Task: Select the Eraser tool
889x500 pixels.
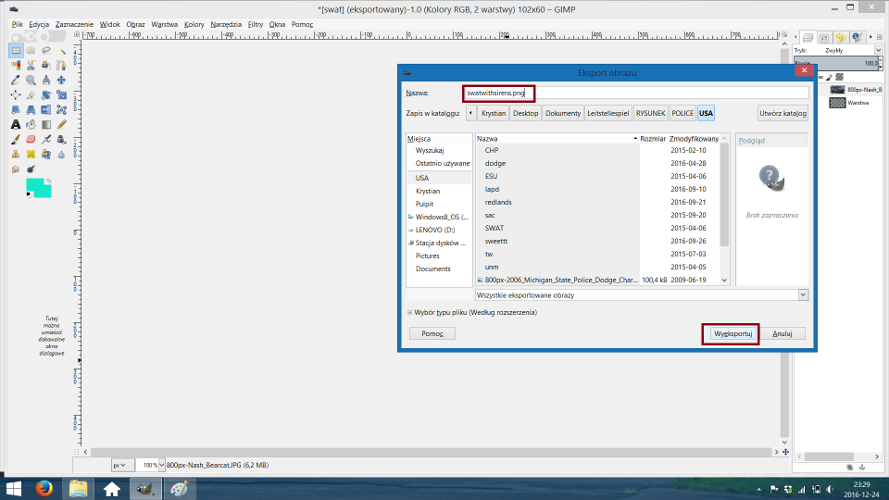Action: [x=31, y=139]
